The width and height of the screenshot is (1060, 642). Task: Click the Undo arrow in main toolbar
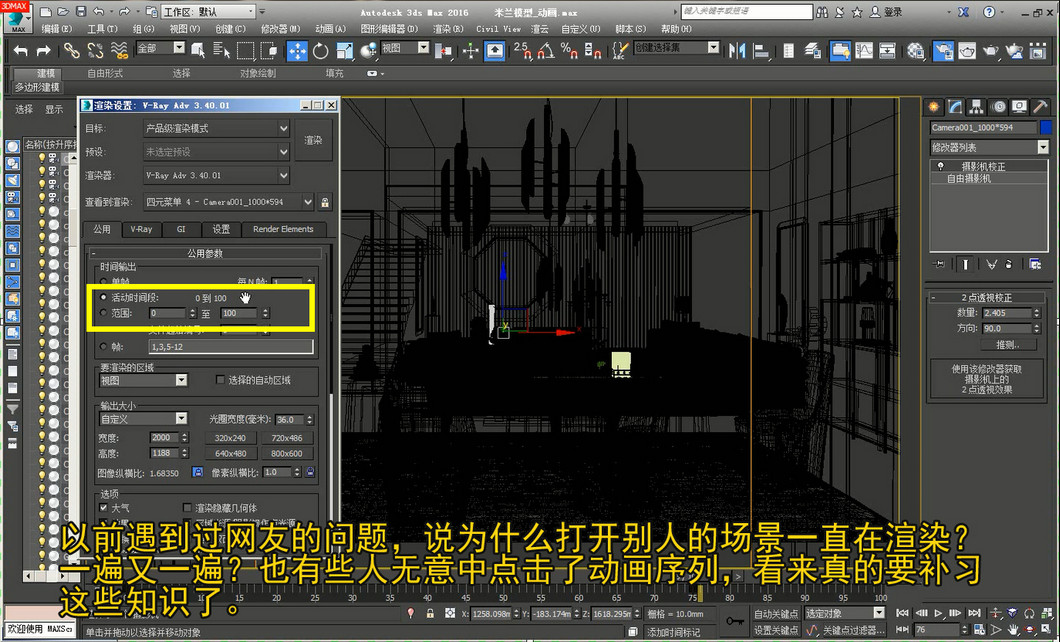tap(21, 51)
